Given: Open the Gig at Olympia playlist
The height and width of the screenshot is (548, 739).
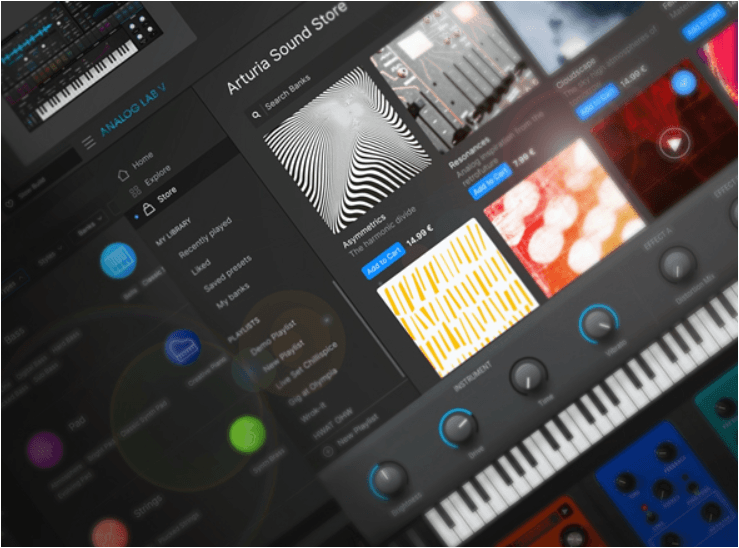Looking at the screenshot, I should pos(312,387).
